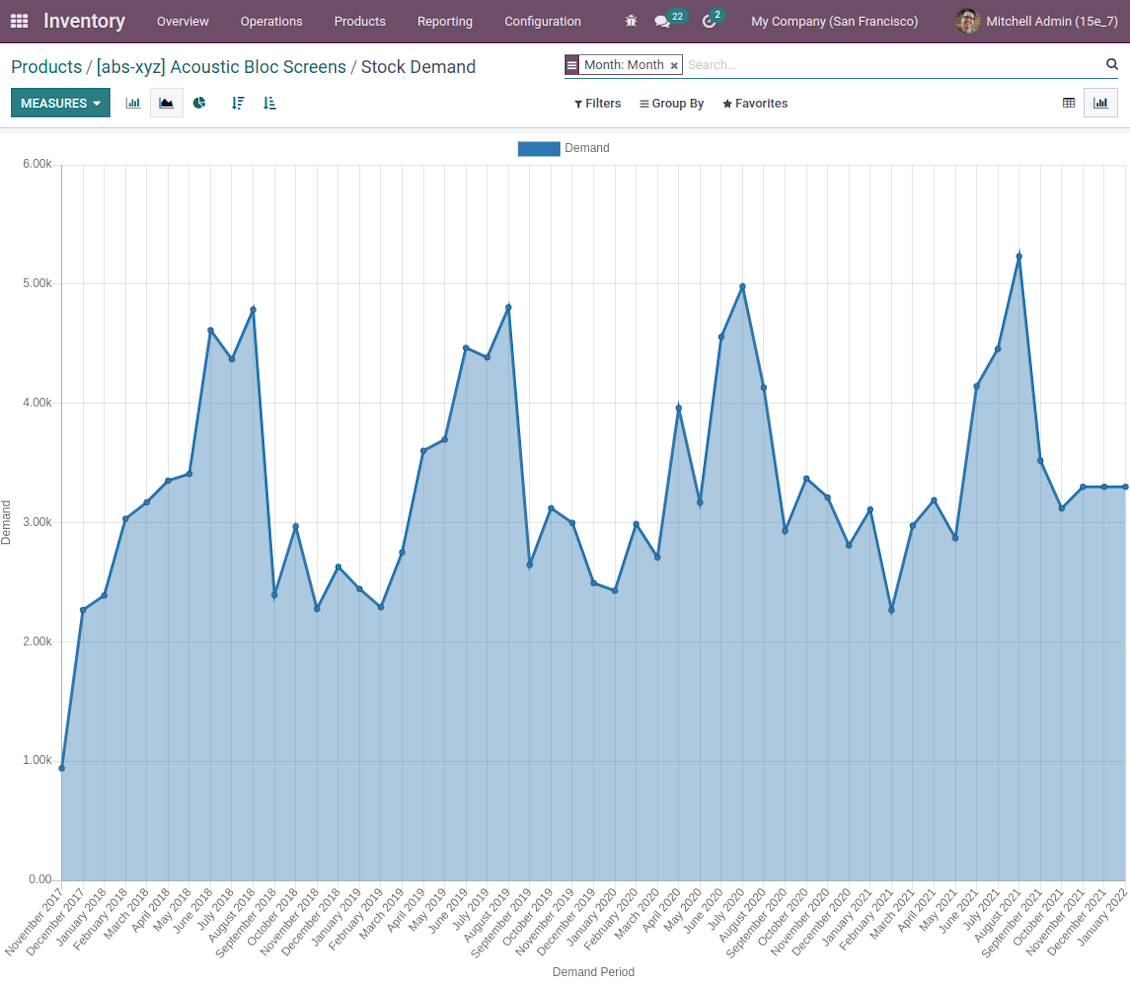Switch to bar chart mode
This screenshot has height=984, width=1130.
click(x=133, y=103)
